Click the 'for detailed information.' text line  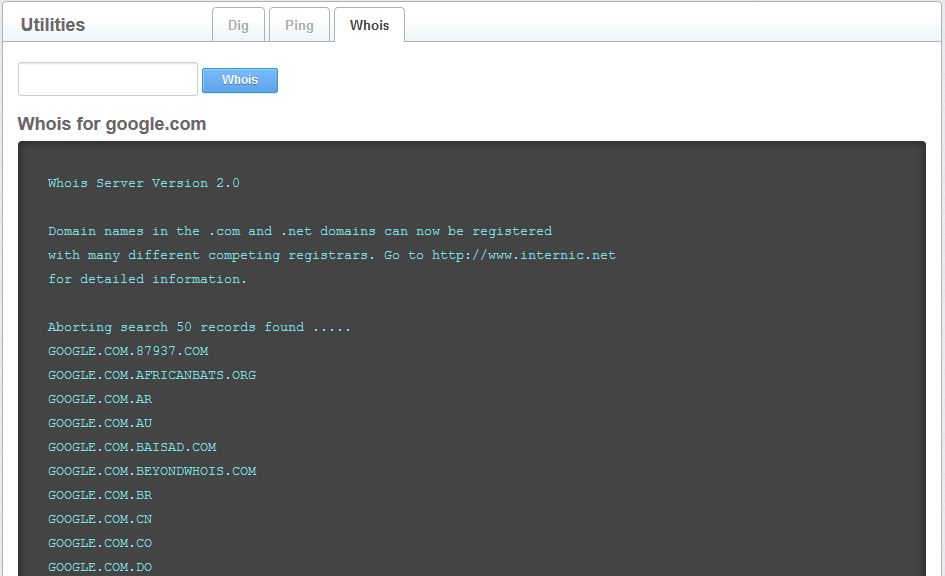click(148, 279)
